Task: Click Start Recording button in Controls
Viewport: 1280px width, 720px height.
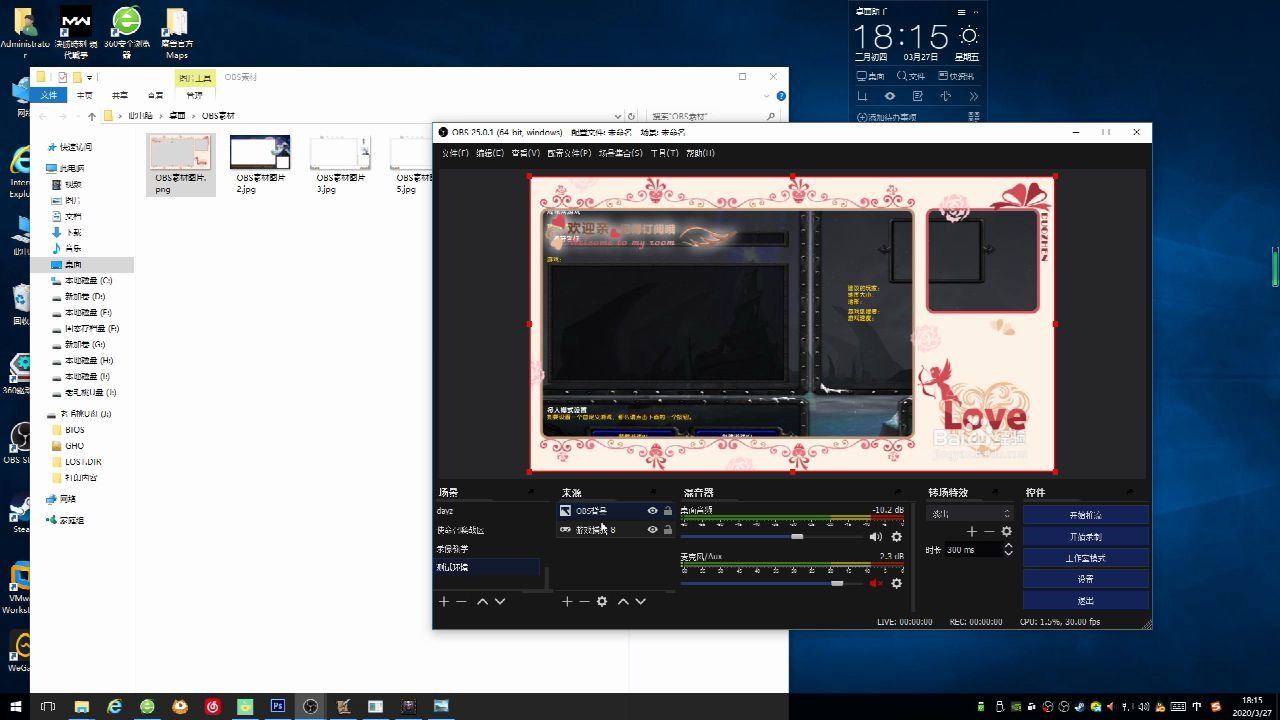Action: tap(1085, 536)
